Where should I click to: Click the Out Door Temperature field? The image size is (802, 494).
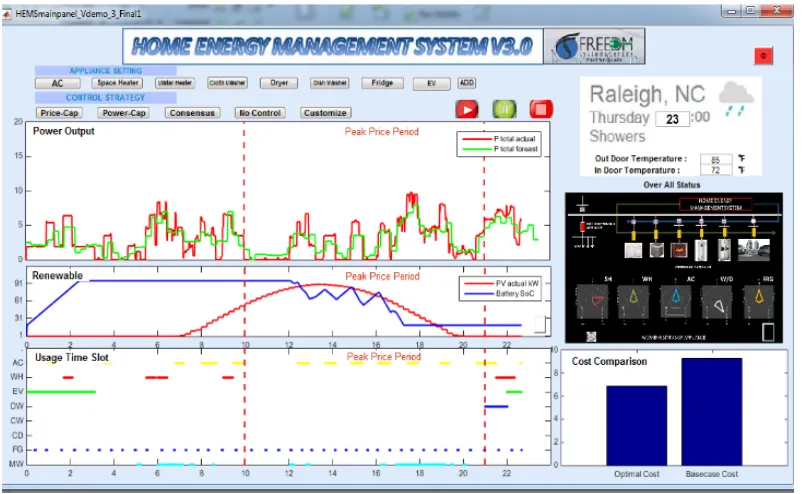click(x=716, y=160)
